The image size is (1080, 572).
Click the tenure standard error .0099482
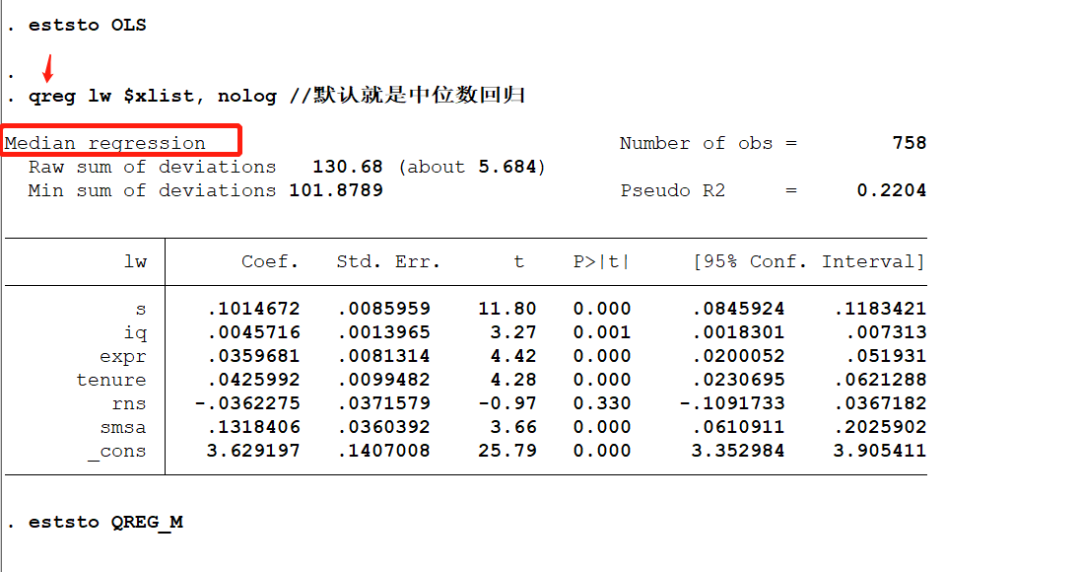click(384, 380)
